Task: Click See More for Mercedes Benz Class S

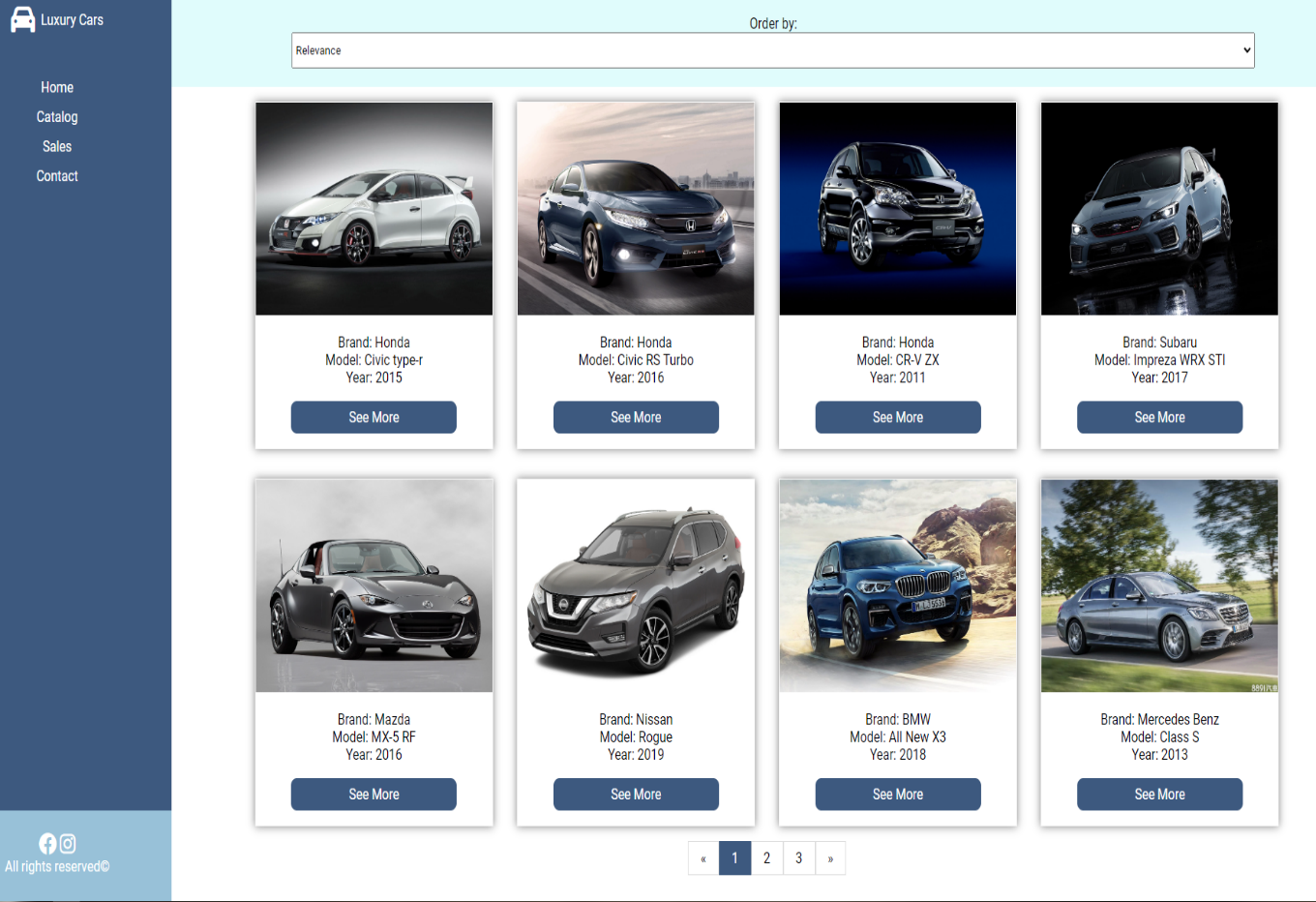Action: tap(1159, 795)
